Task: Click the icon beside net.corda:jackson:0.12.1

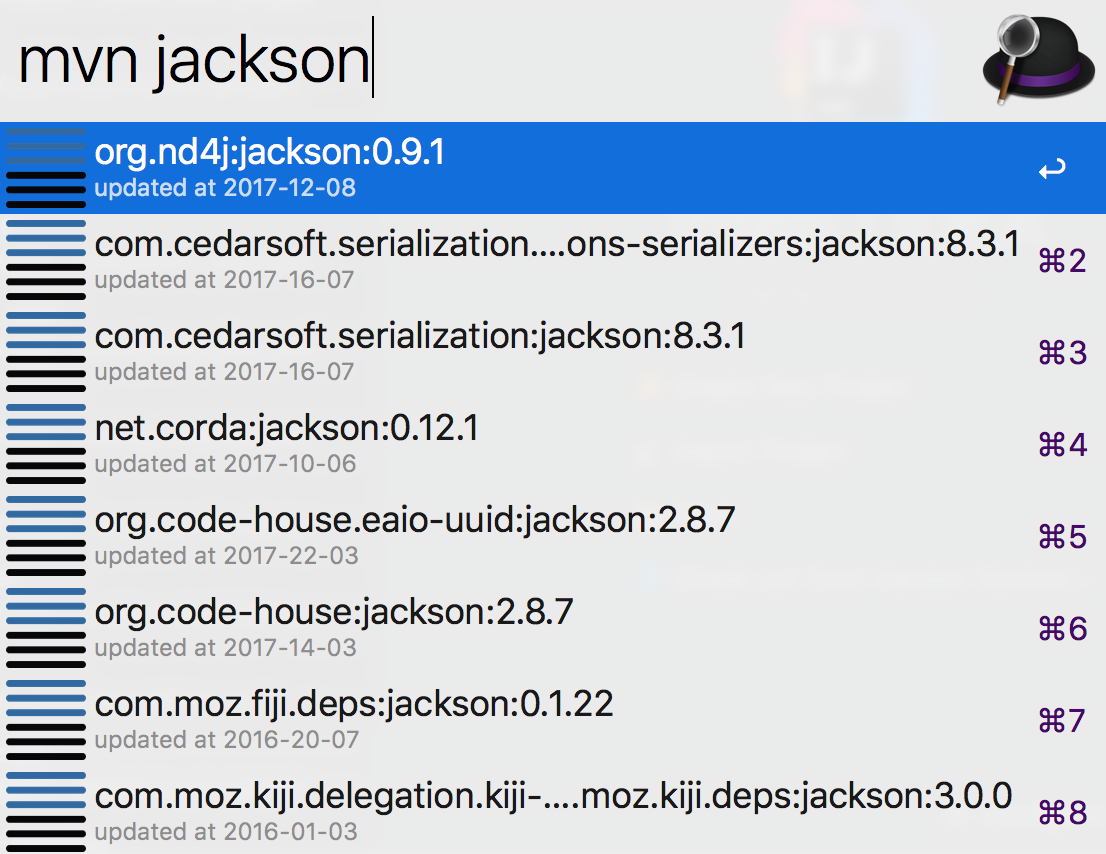Action: click(x=46, y=444)
